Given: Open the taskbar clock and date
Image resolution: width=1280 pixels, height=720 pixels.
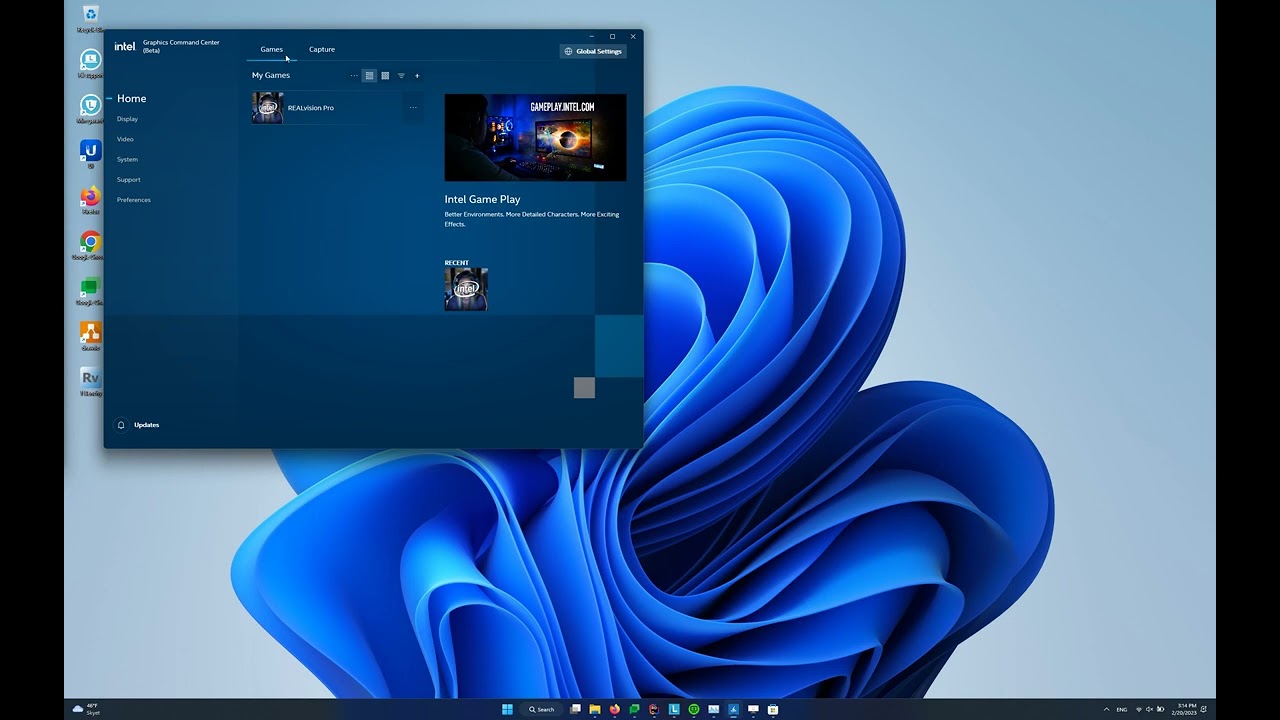Looking at the screenshot, I should pyautogui.click(x=1186, y=709).
